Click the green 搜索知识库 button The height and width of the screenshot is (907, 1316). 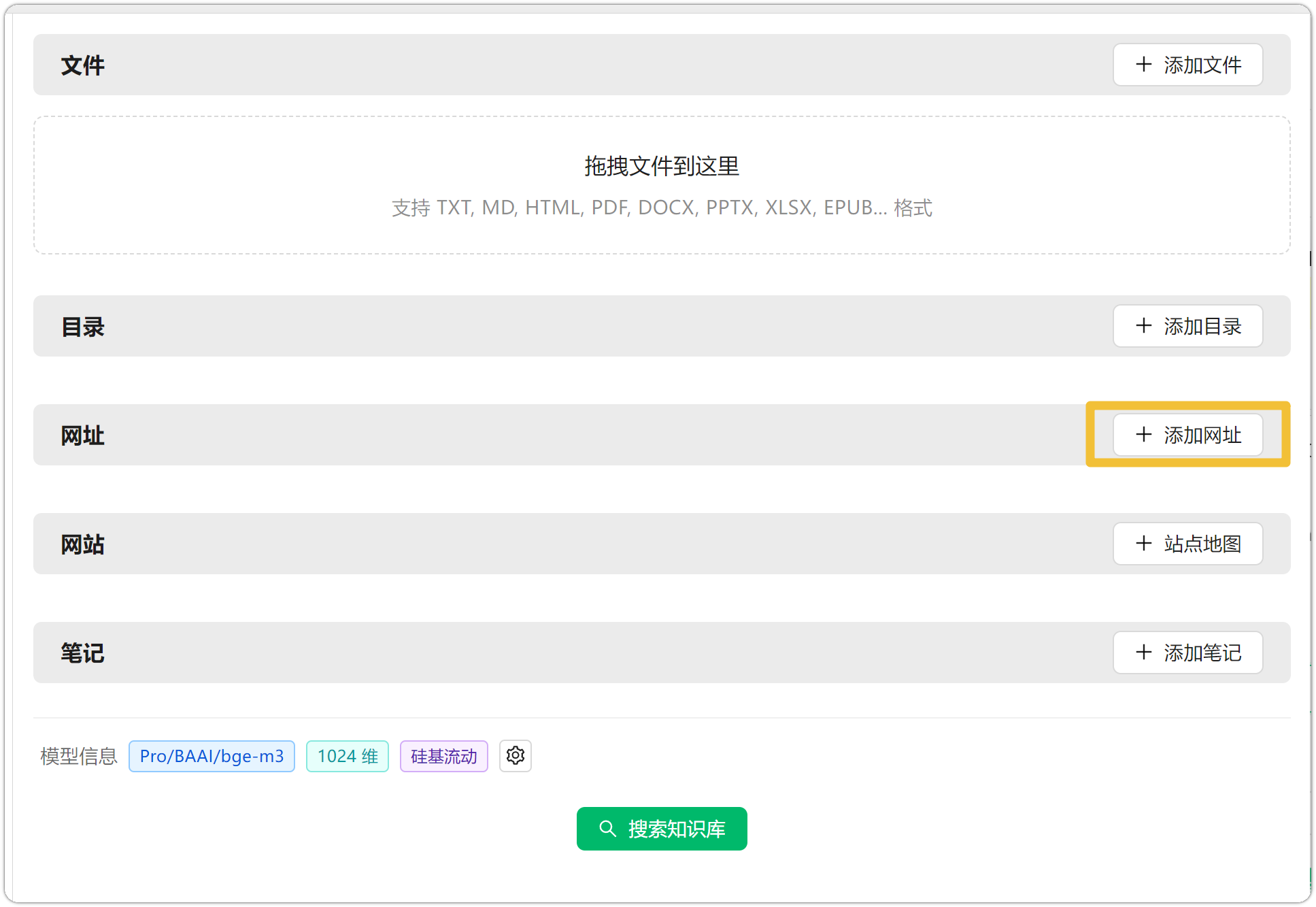(662, 829)
